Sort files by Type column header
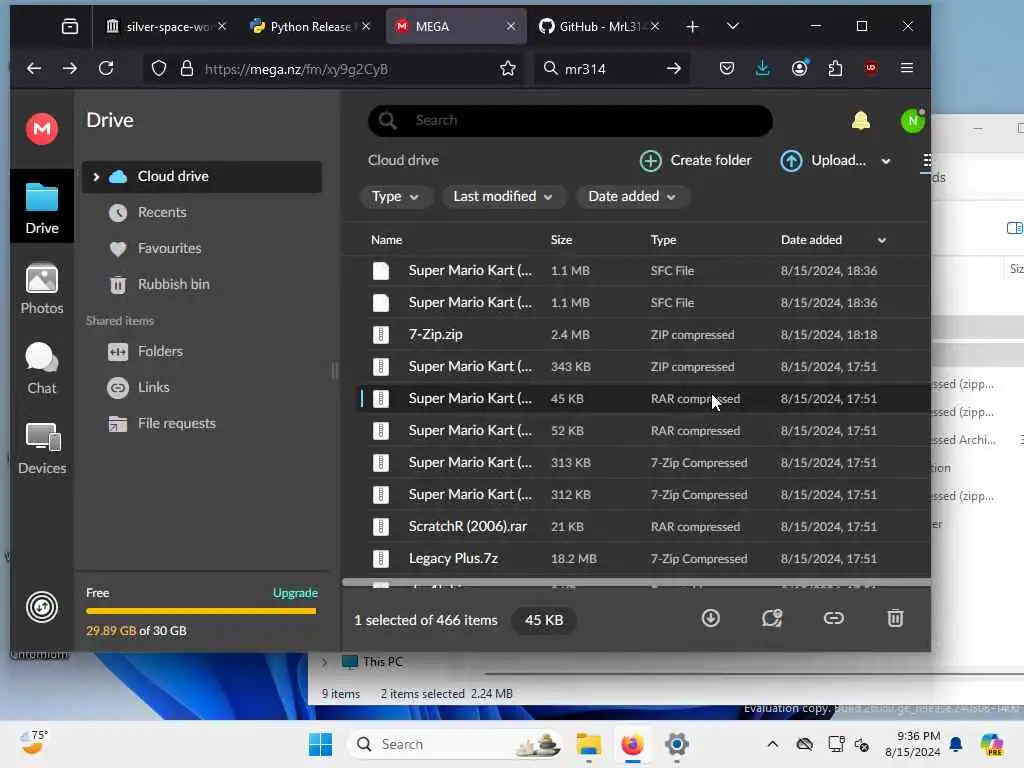 coord(663,240)
